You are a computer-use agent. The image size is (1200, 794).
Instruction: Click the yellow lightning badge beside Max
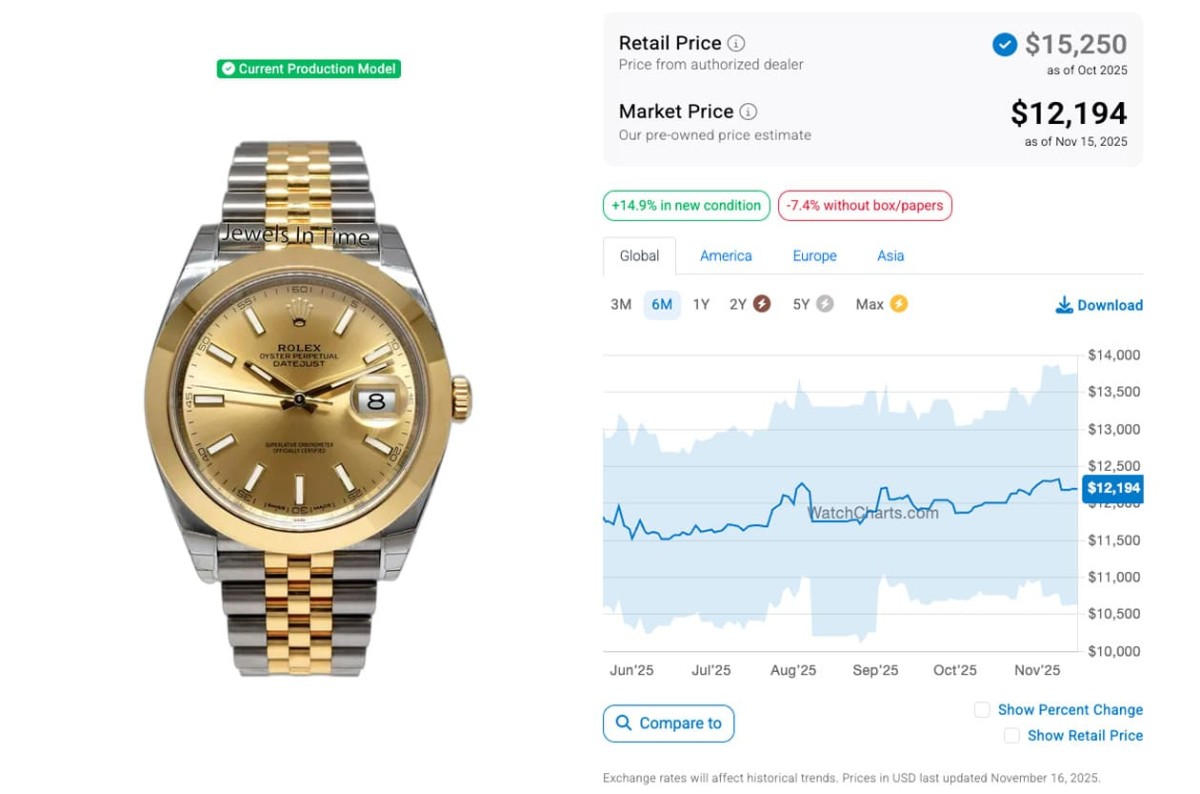click(x=899, y=304)
